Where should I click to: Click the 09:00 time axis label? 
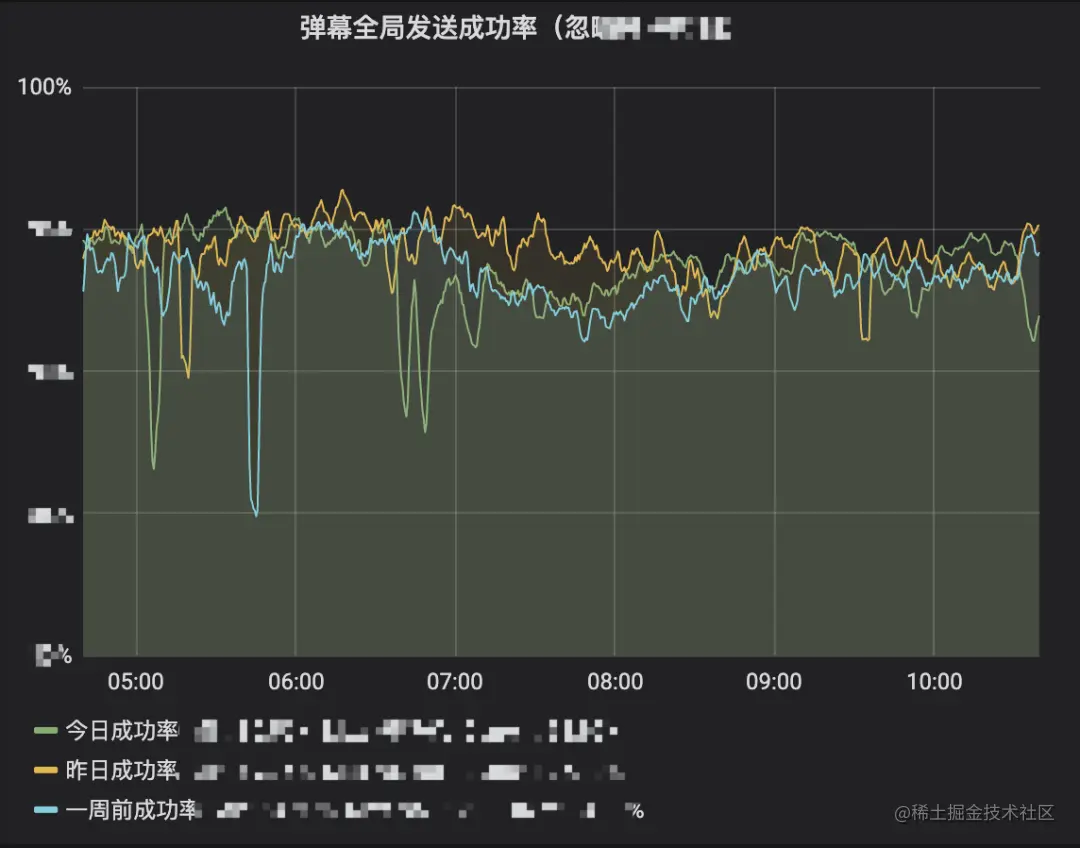coord(773,681)
